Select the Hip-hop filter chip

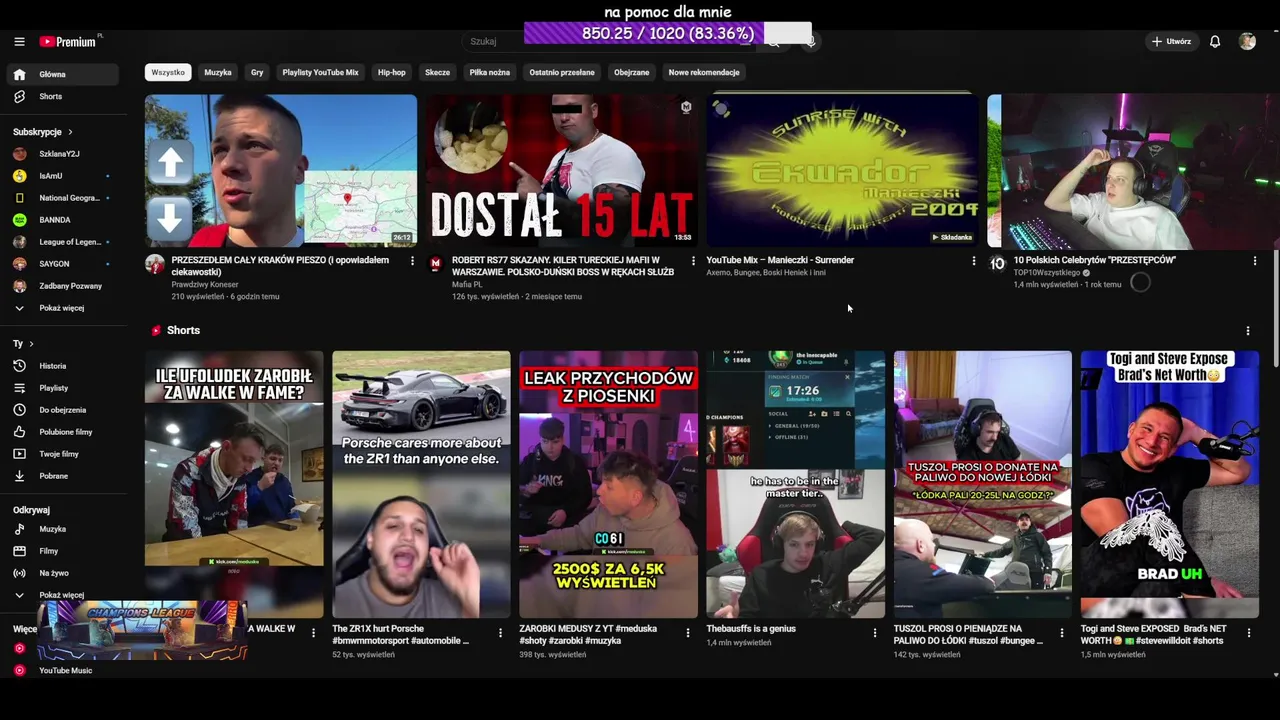click(x=392, y=72)
